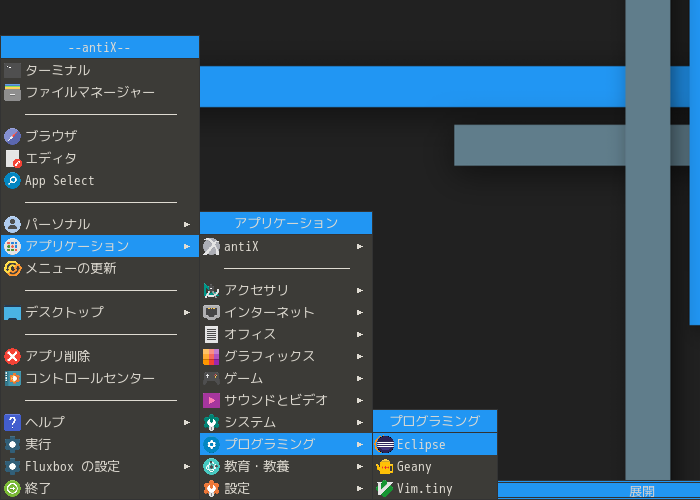Expand the デスクトップ submenu arrow
Viewport: 700px width, 500px height.
pos(188,312)
